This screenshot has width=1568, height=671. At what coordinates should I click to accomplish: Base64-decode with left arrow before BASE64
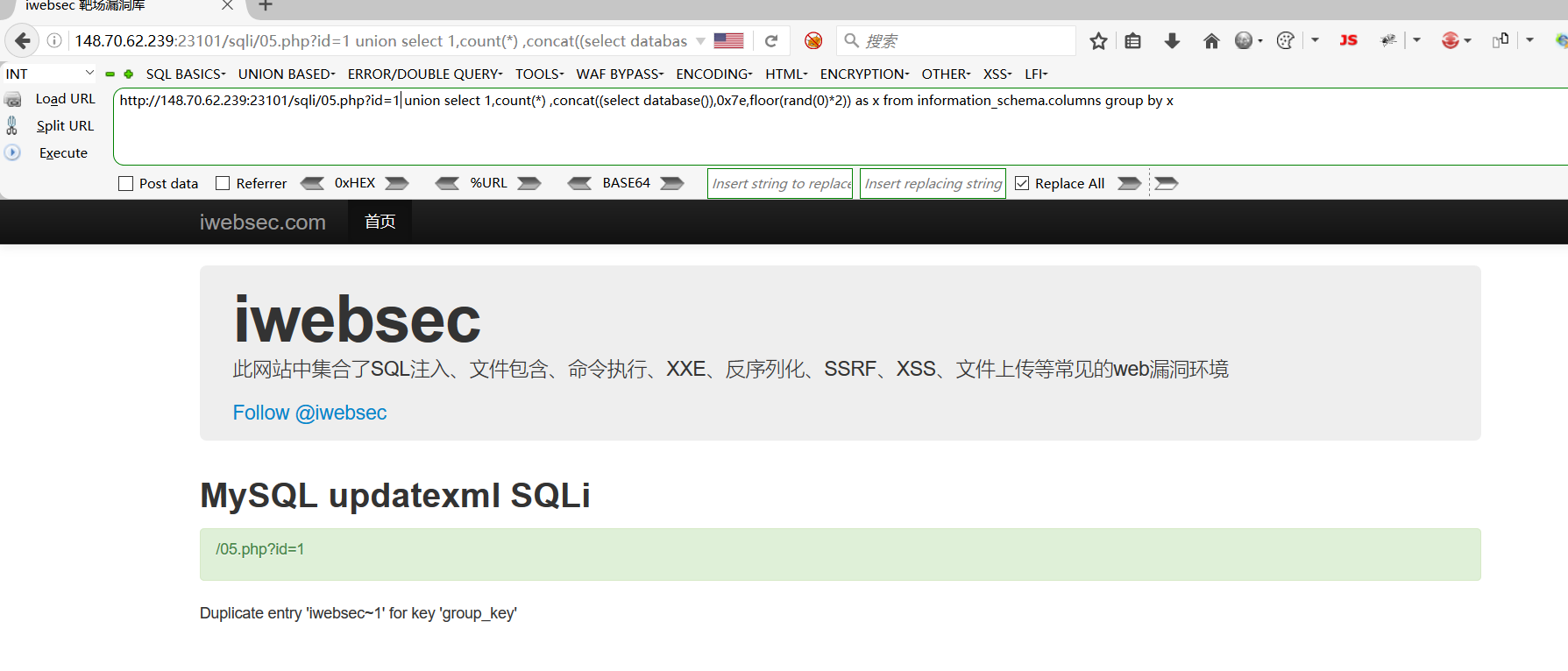click(579, 183)
